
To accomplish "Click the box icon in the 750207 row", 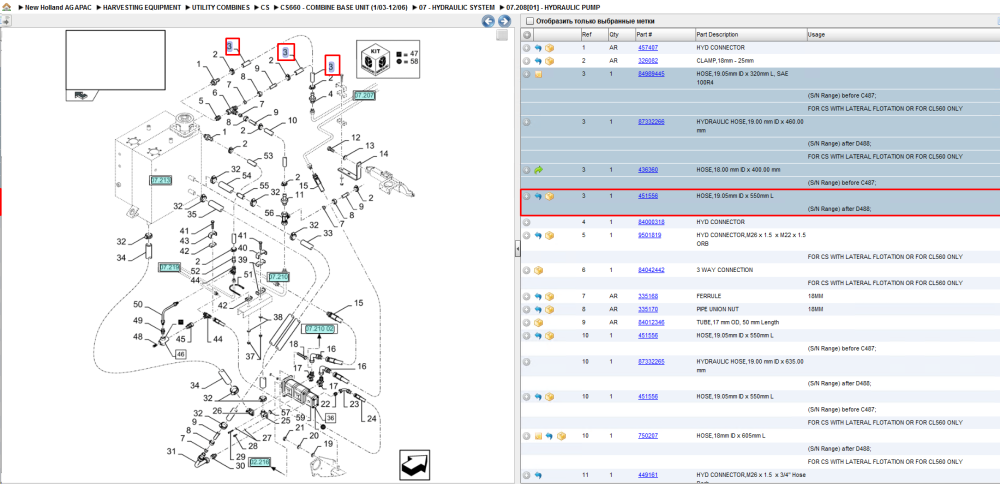I will click(x=561, y=436).
